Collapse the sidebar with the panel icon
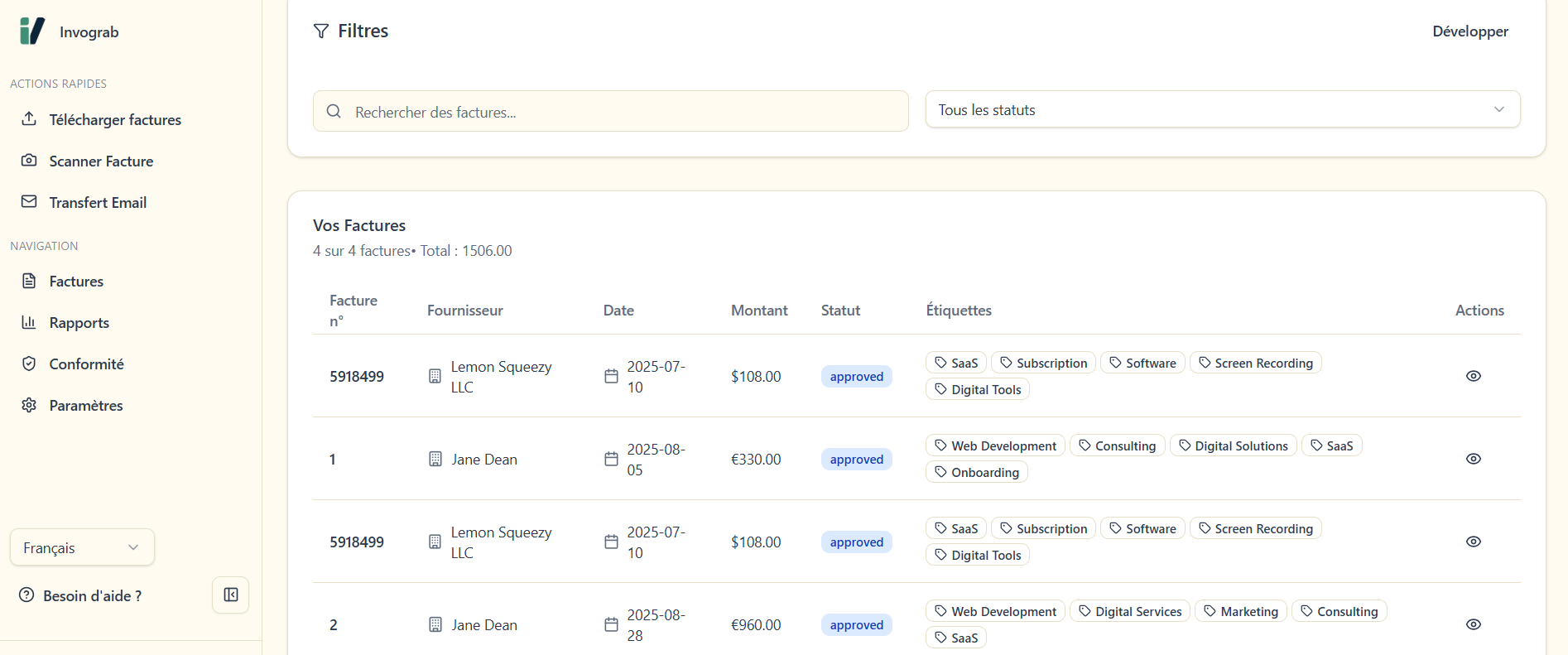The height and width of the screenshot is (655, 1568). coord(231,595)
